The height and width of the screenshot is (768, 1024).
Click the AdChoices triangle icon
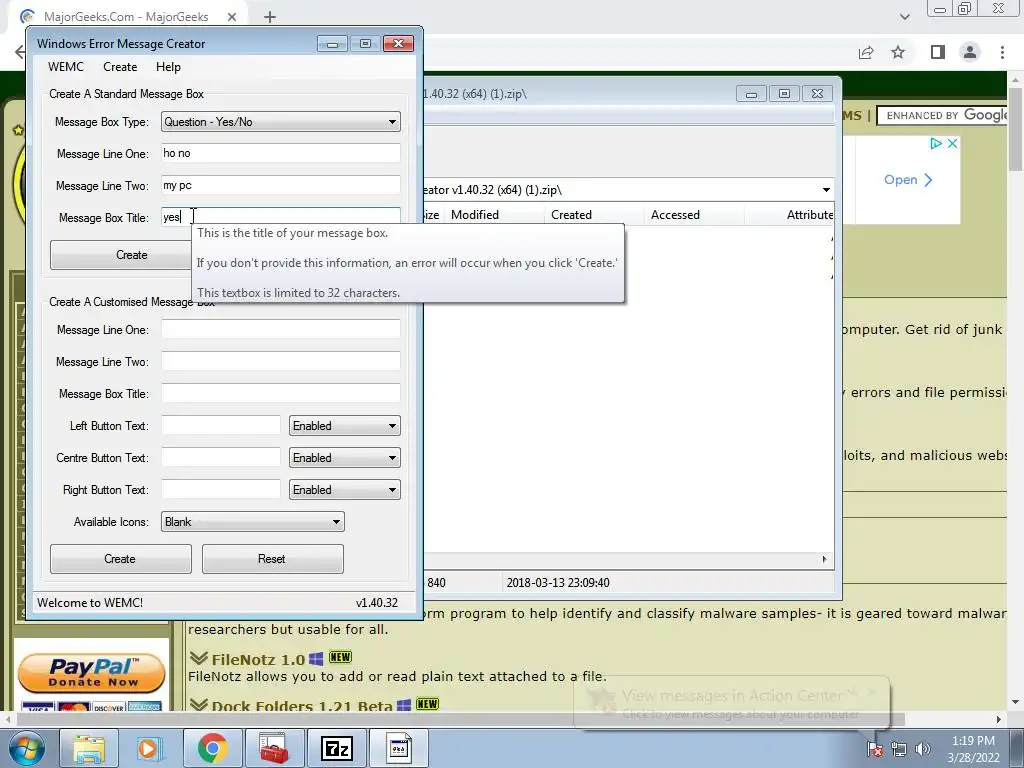[x=936, y=144]
